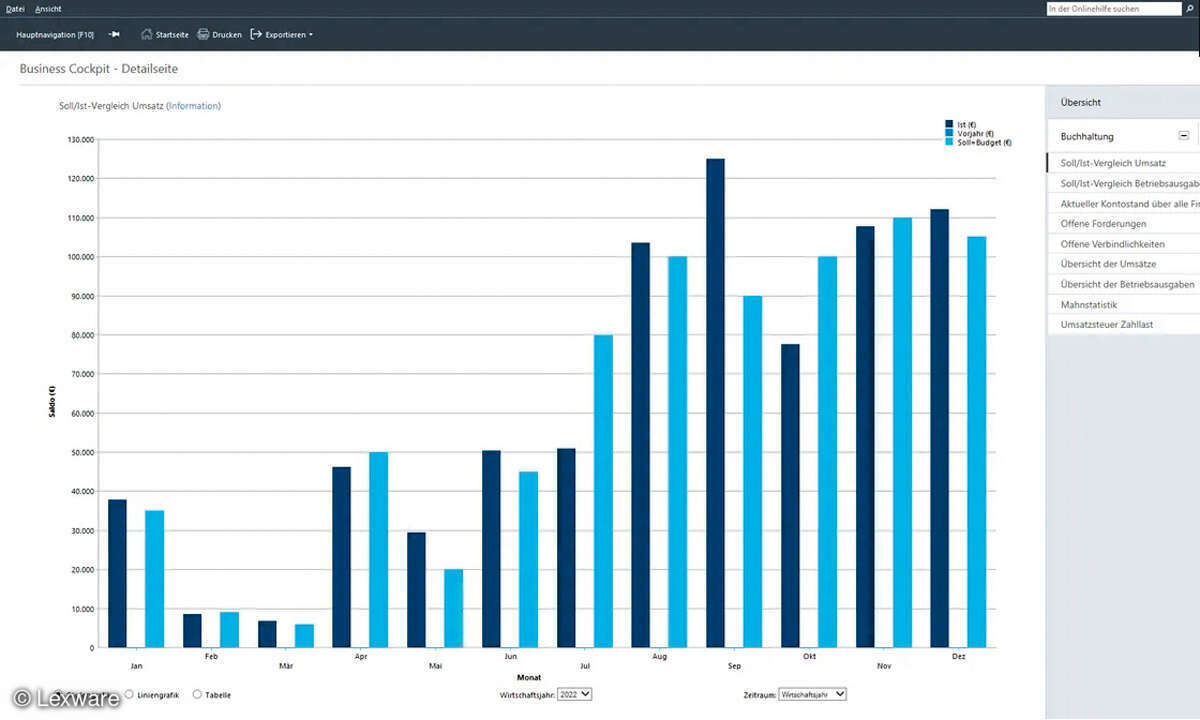Click the Drucken printer icon
1200x720 pixels.
pyautogui.click(x=203, y=34)
